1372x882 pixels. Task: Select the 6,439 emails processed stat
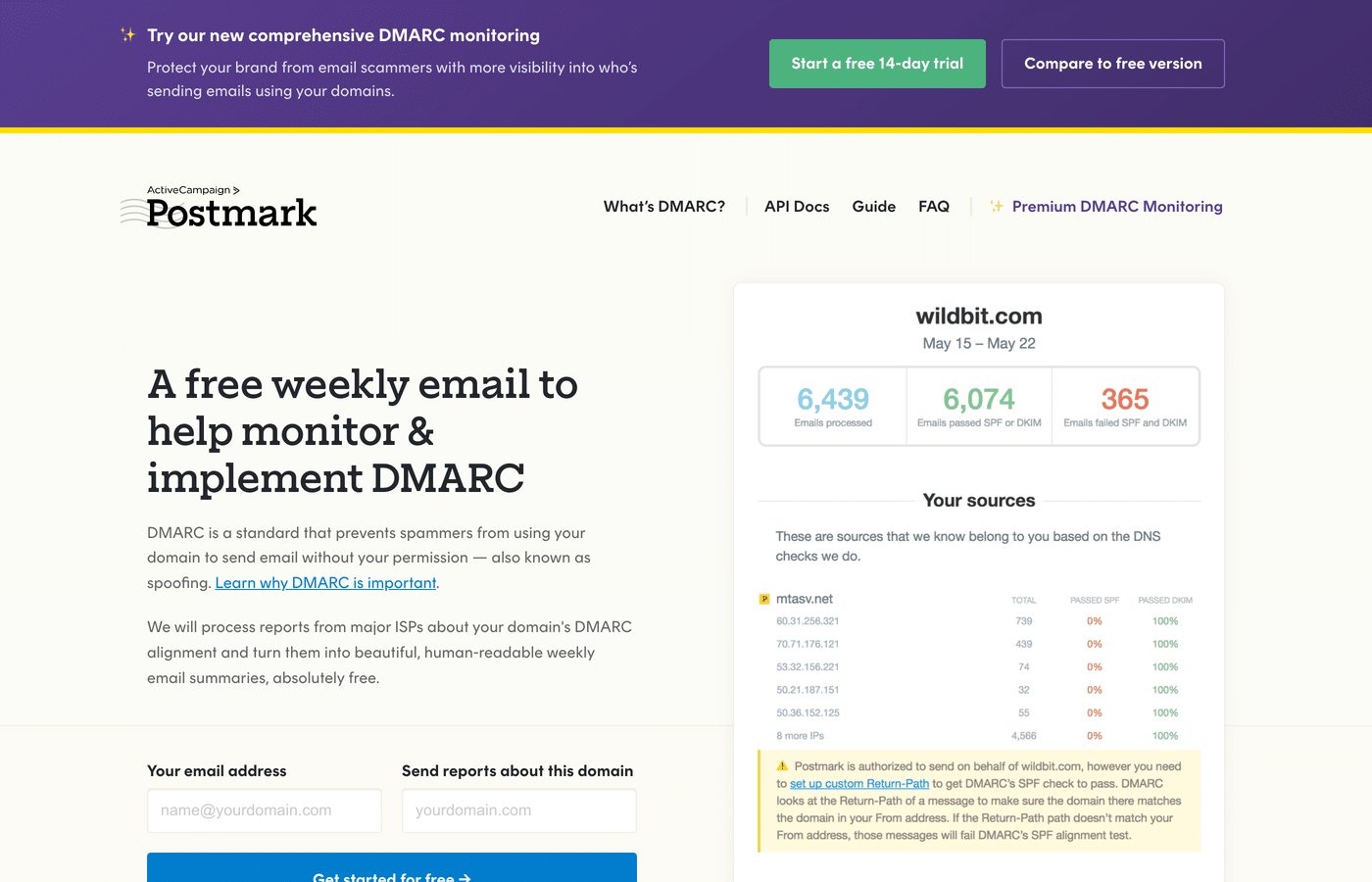[833, 407]
